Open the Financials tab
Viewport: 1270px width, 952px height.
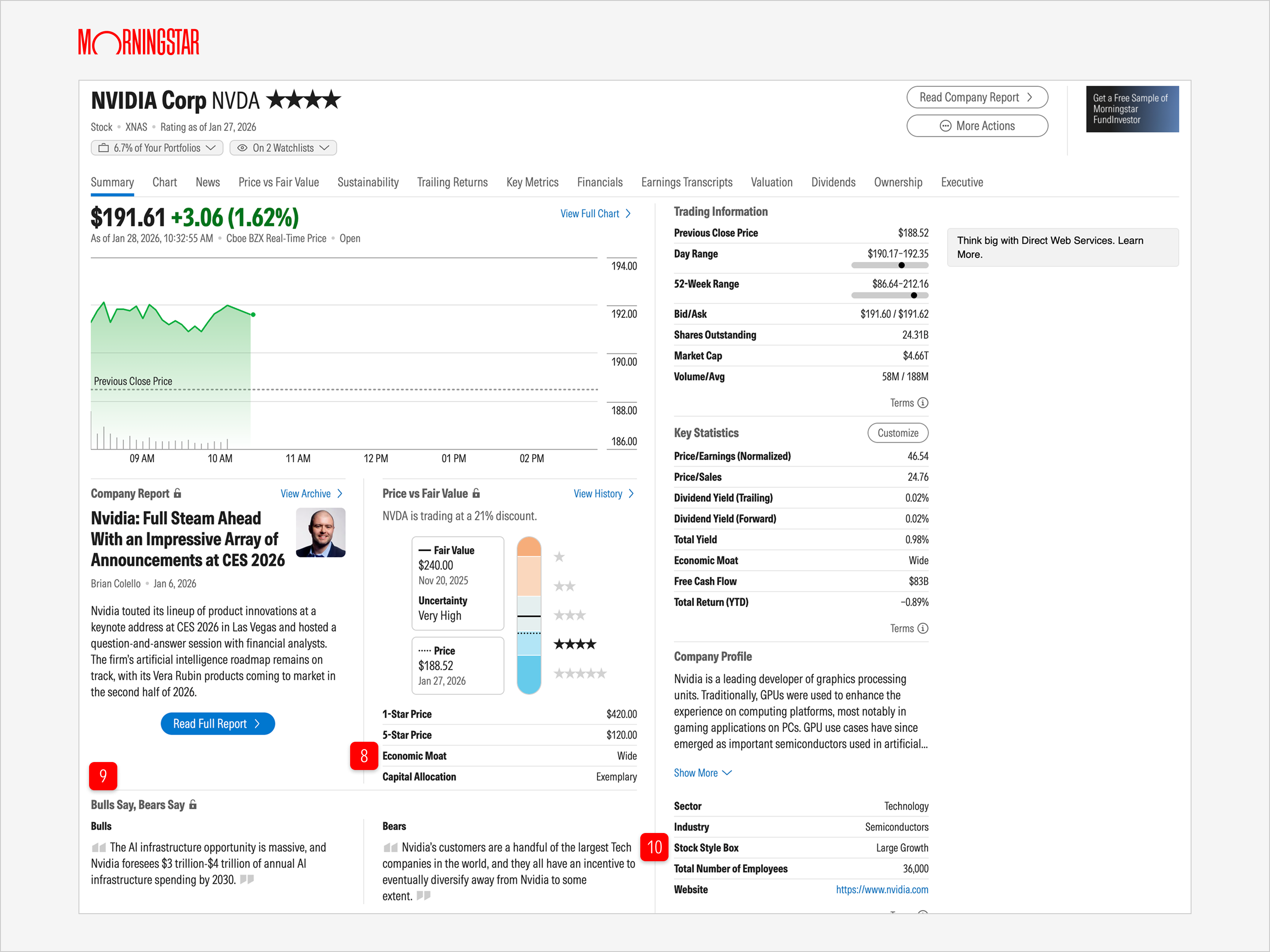[x=600, y=182]
